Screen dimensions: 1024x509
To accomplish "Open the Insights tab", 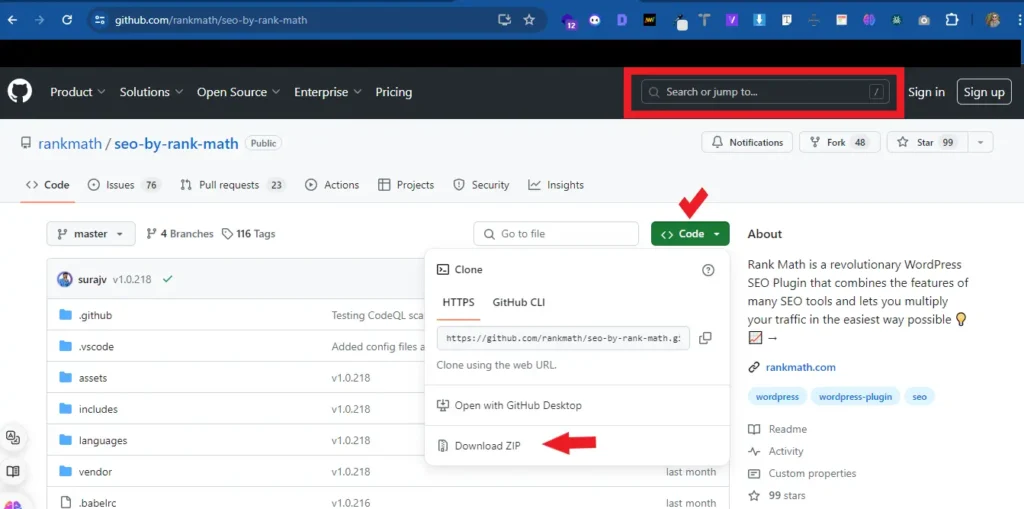I will tap(556, 185).
